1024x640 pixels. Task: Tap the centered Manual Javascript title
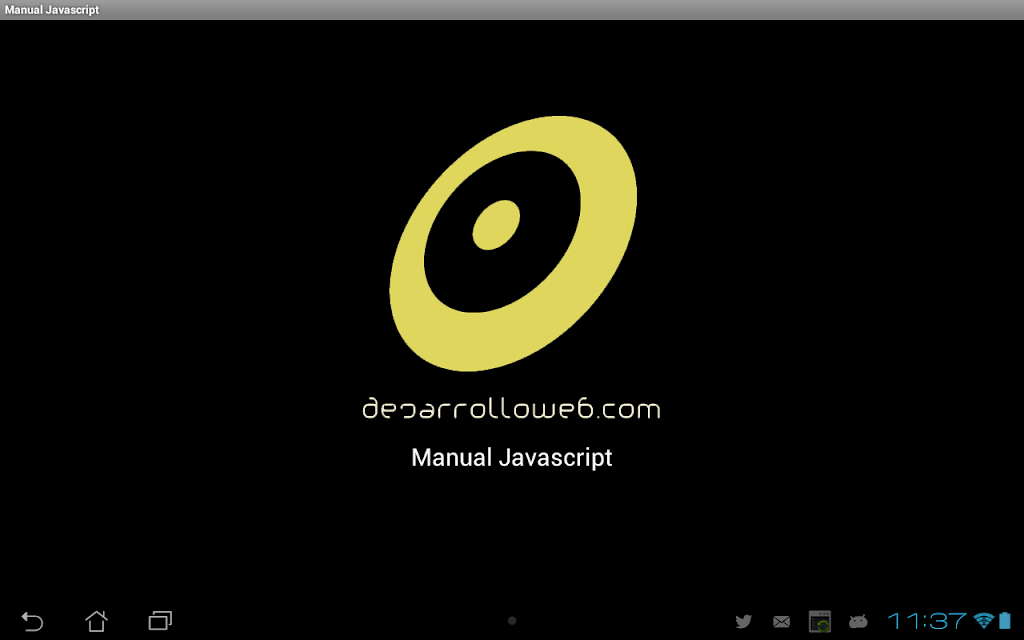click(x=511, y=457)
